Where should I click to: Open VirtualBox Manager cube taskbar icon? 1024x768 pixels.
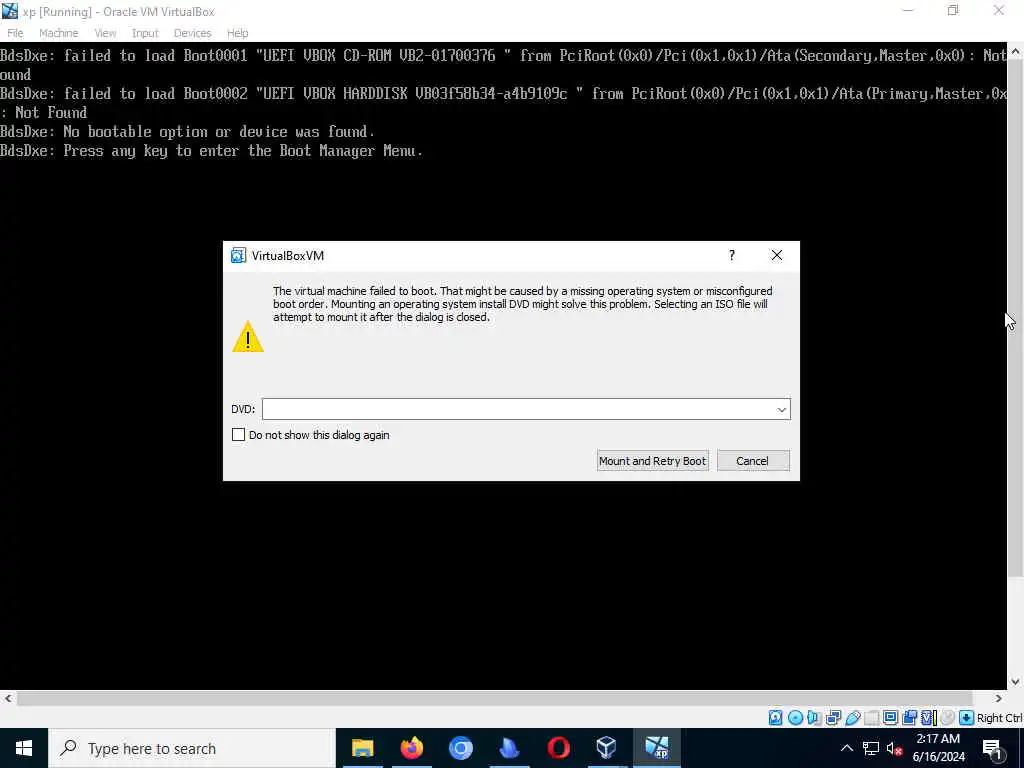[607, 748]
